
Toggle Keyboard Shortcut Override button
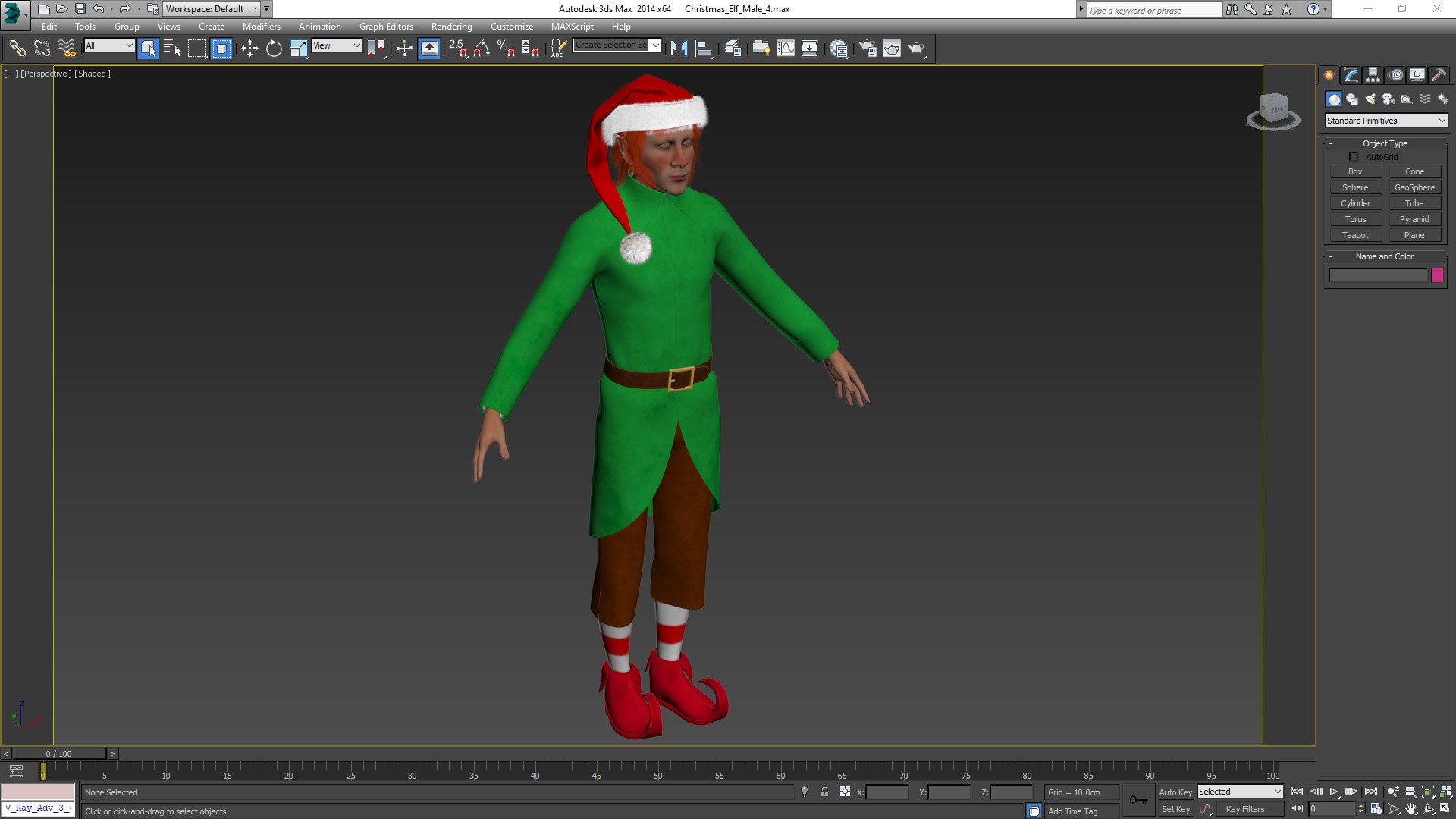pos(429,49)
